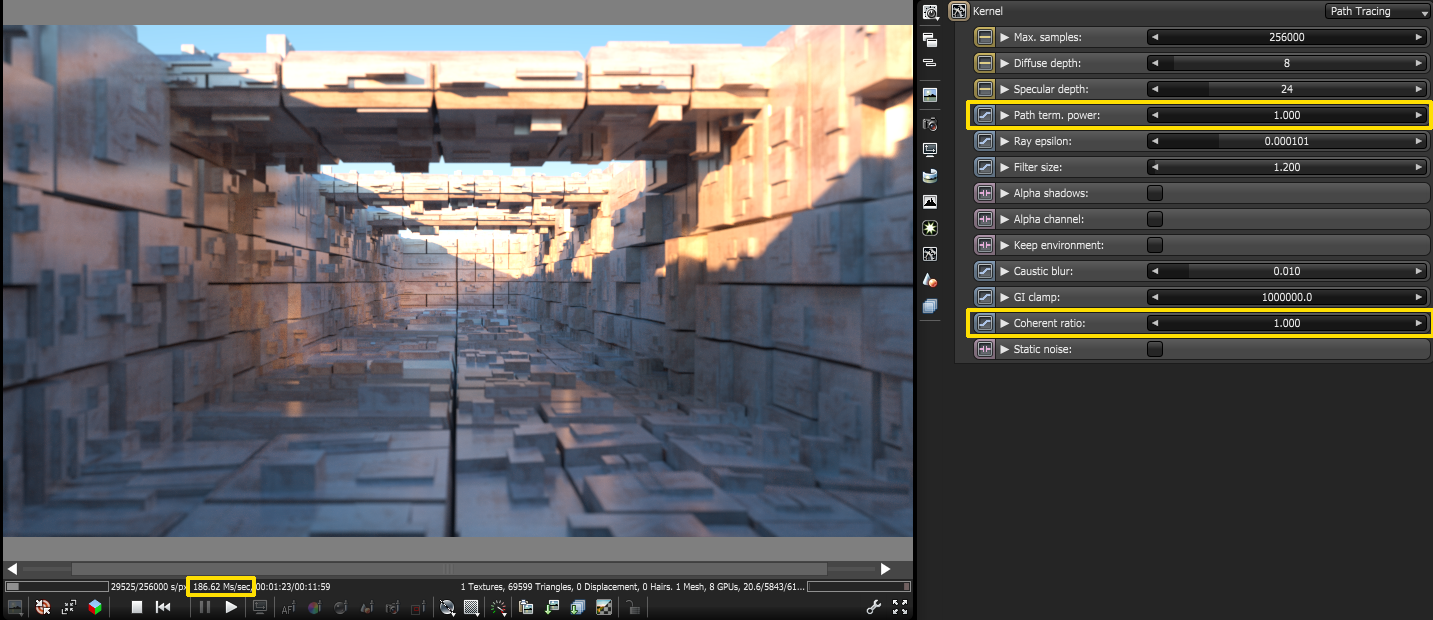Click the 186.62 Ms/sec speed readout

(x=221, y=586)
